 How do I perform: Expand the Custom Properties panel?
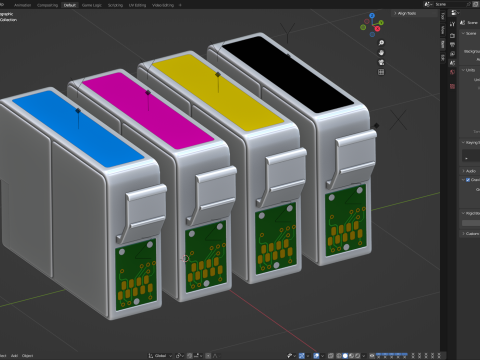[470, 234]
